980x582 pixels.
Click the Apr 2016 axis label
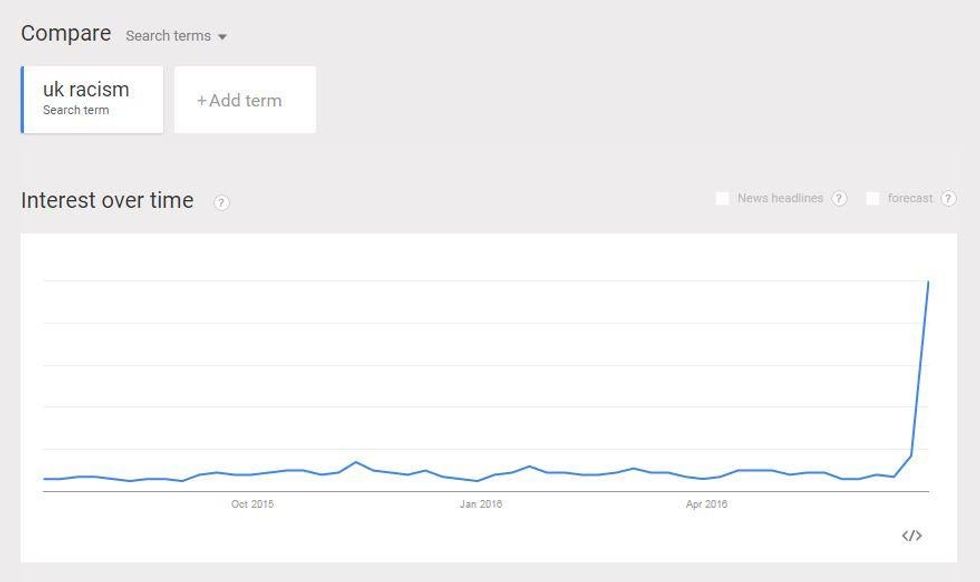(706, 504)
